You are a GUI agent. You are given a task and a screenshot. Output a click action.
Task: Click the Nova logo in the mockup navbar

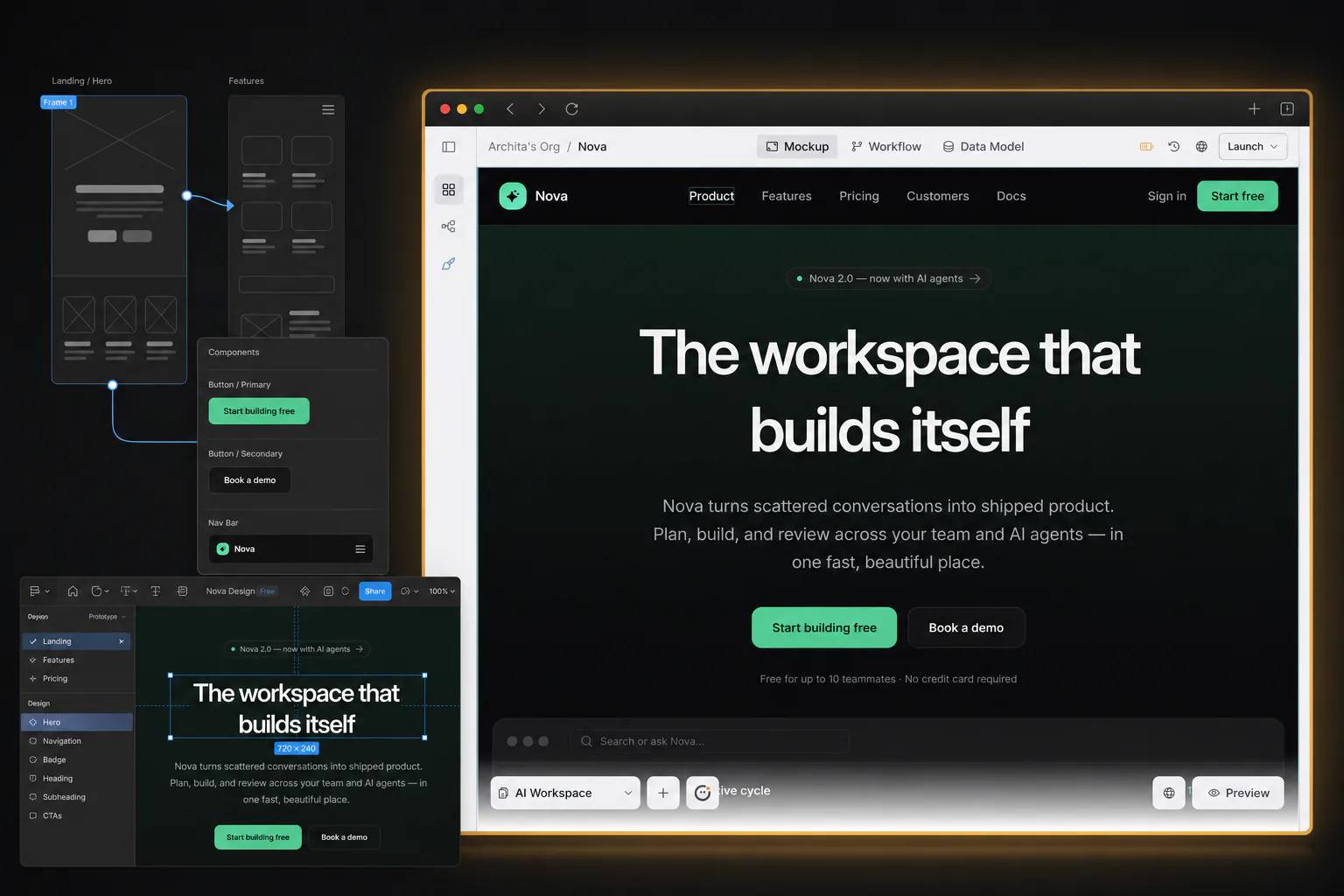513,196
